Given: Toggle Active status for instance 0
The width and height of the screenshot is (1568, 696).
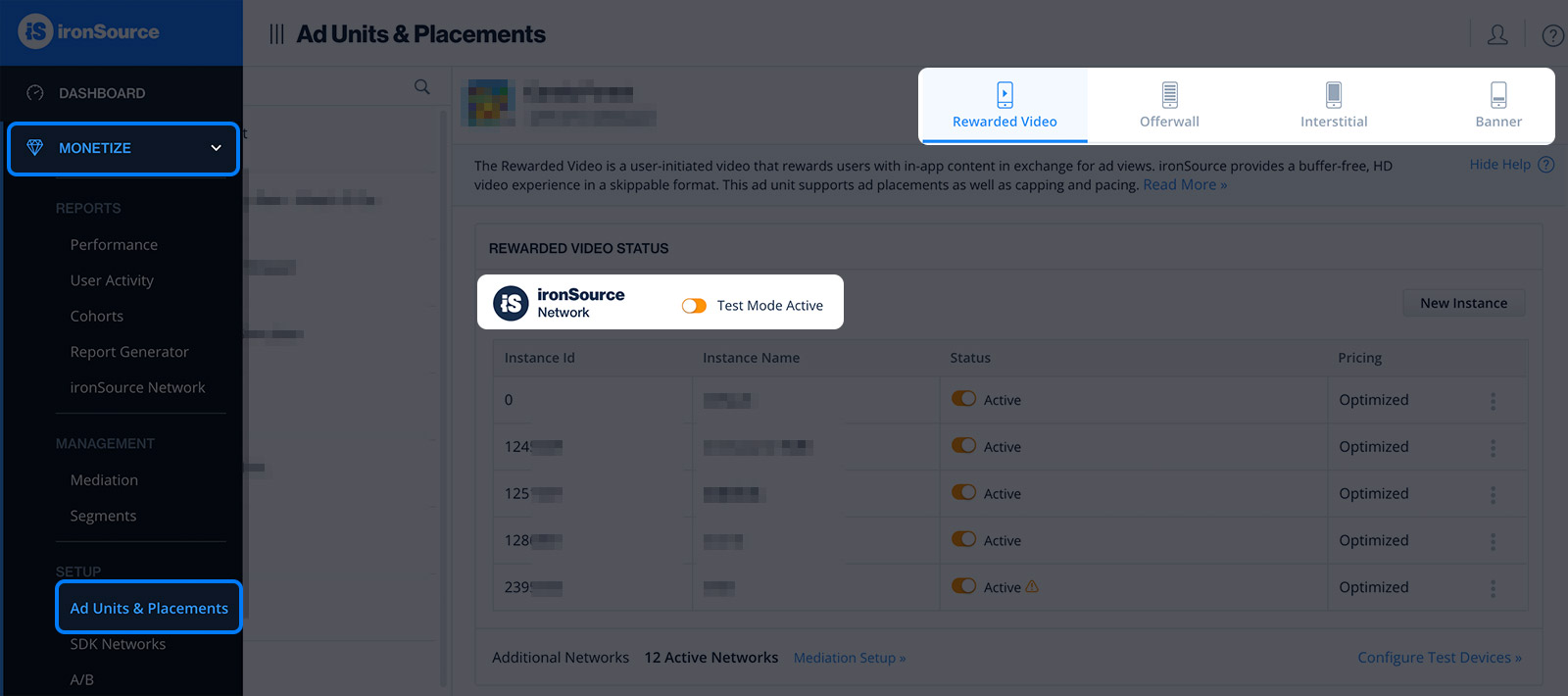Looking at the screenshot, I should click(963, 399).
